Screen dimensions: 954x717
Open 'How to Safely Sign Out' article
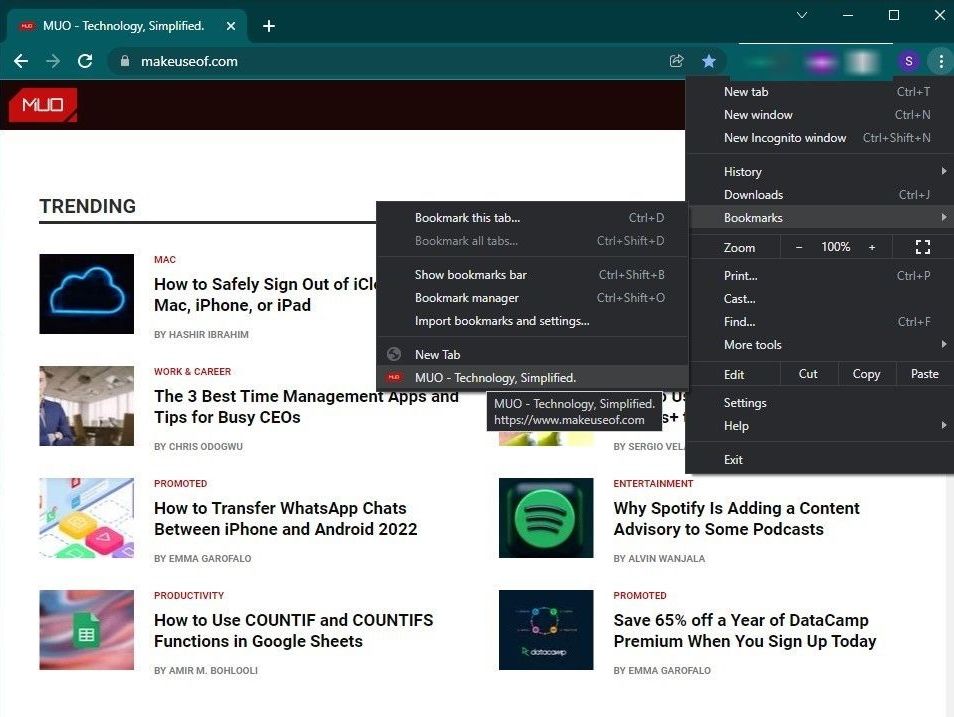click(265, 295)
